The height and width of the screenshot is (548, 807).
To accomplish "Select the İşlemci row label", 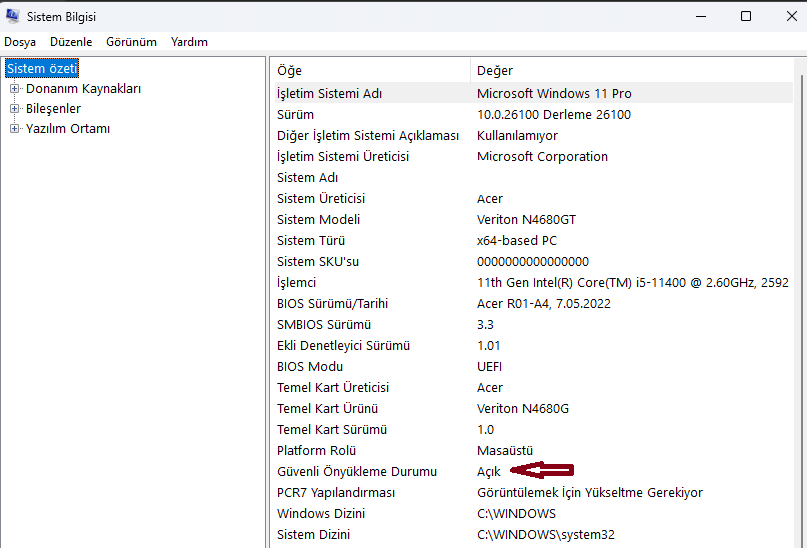I will 296,283.
